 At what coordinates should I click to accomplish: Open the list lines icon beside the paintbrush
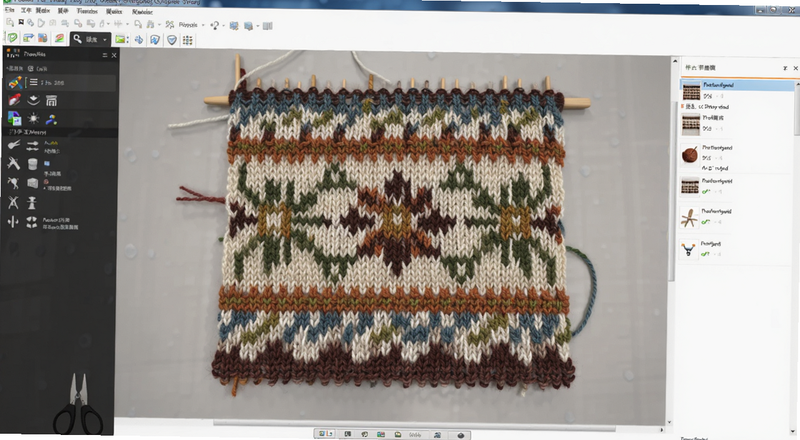click(x=33, y=82)
